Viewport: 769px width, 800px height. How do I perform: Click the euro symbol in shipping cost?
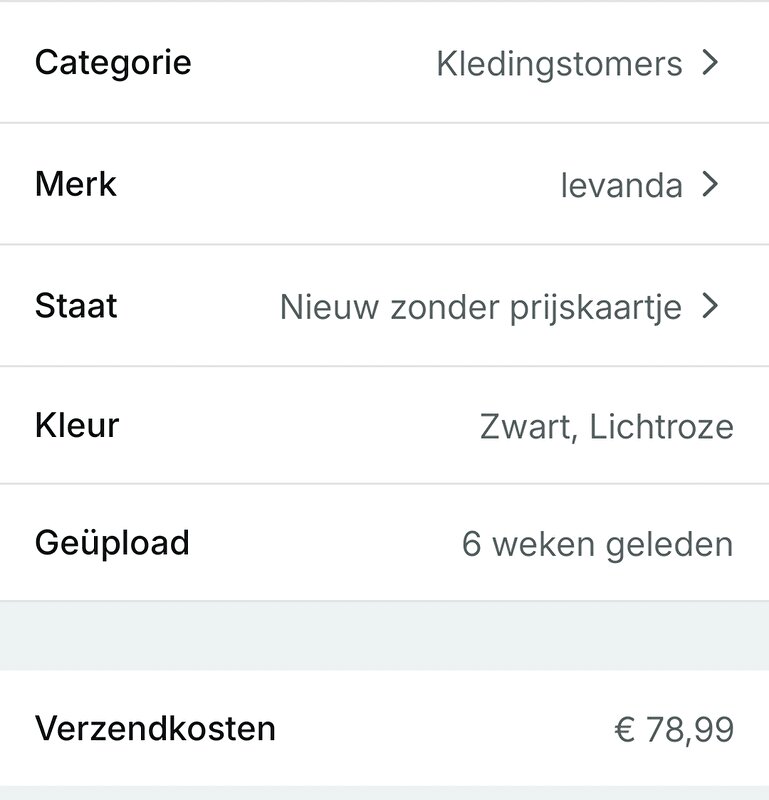624,730
